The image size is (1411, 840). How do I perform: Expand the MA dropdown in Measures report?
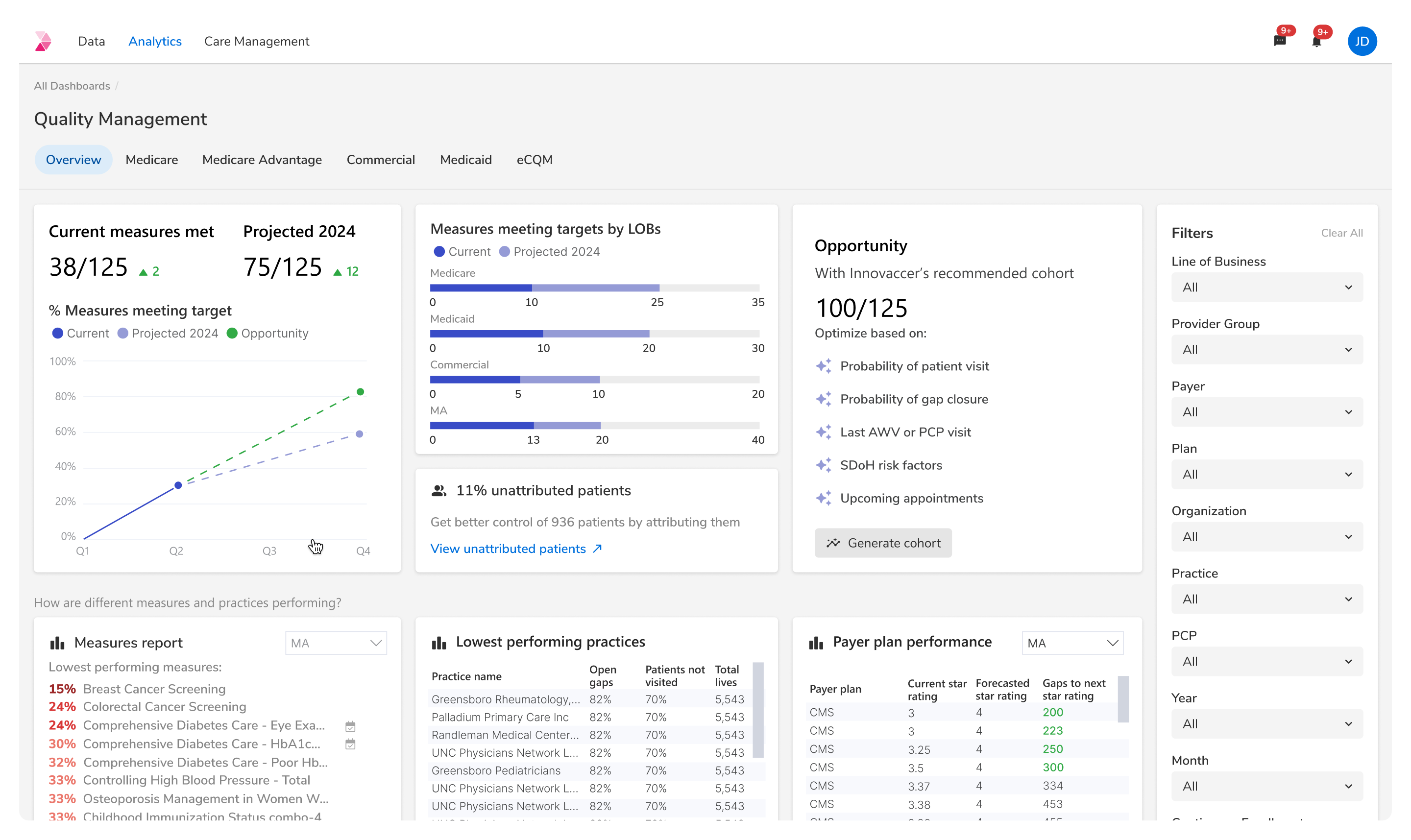[x=336, y=643]
